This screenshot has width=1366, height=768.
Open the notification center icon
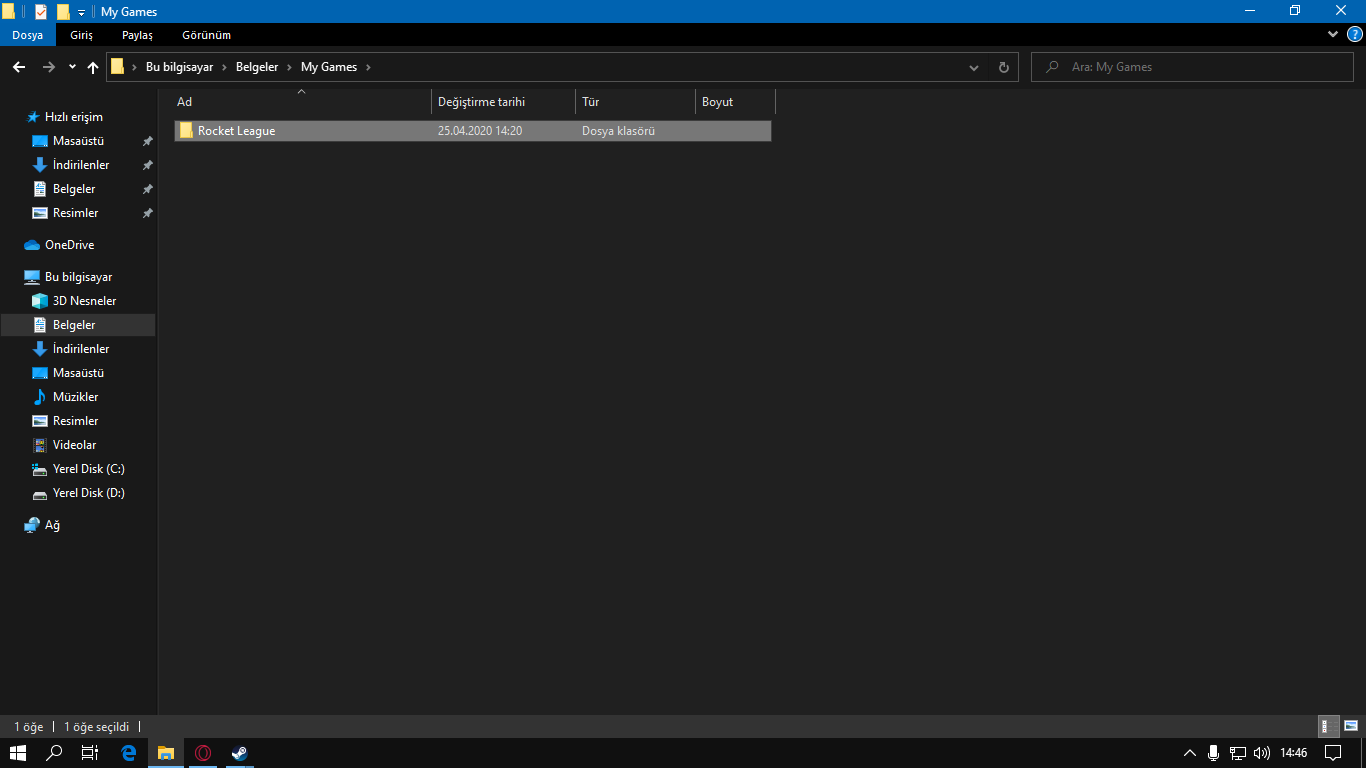[x=1333, y=753]
